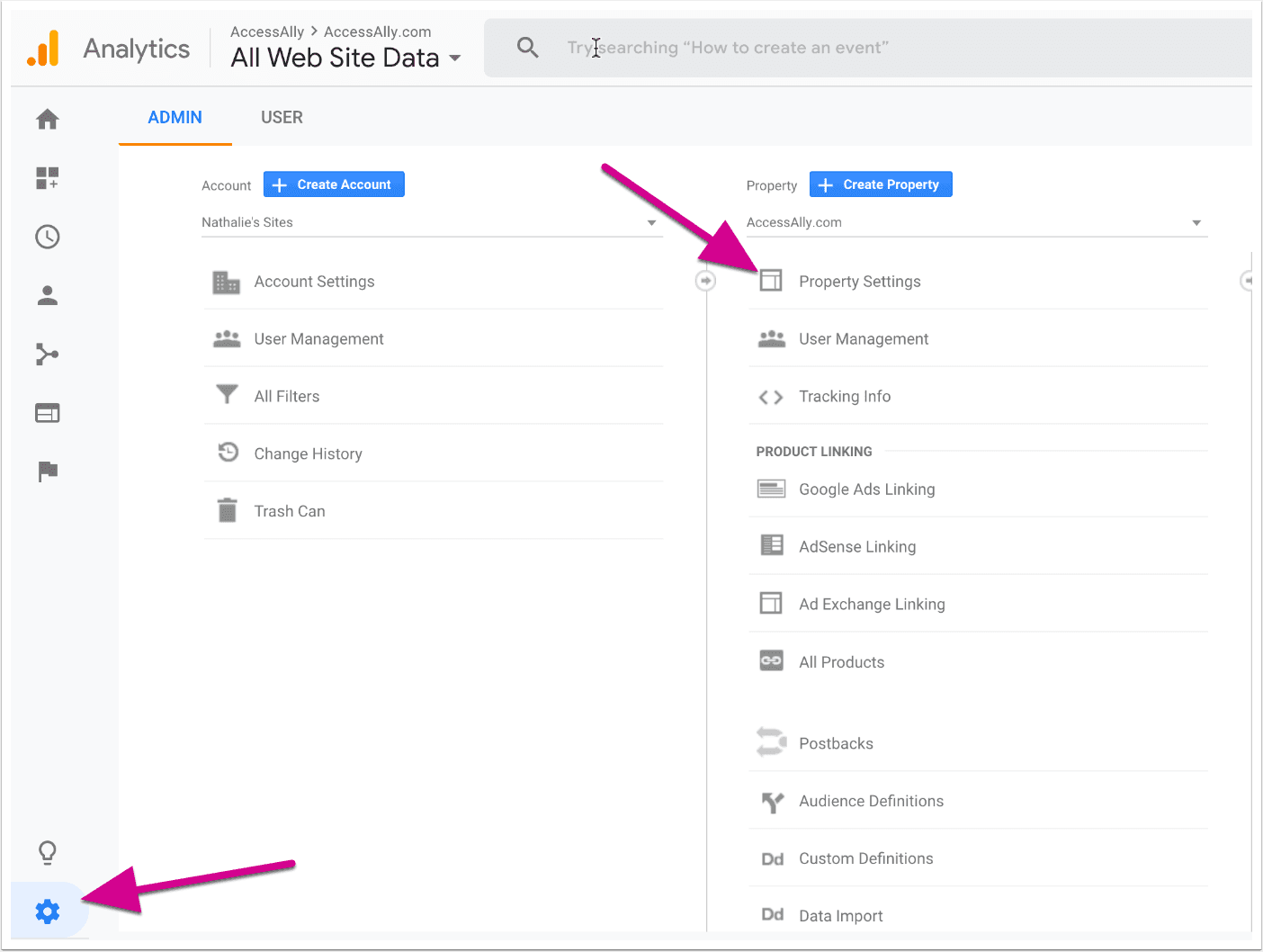
Task: Click the Tracking Info code icon
Action: (771, 397)
